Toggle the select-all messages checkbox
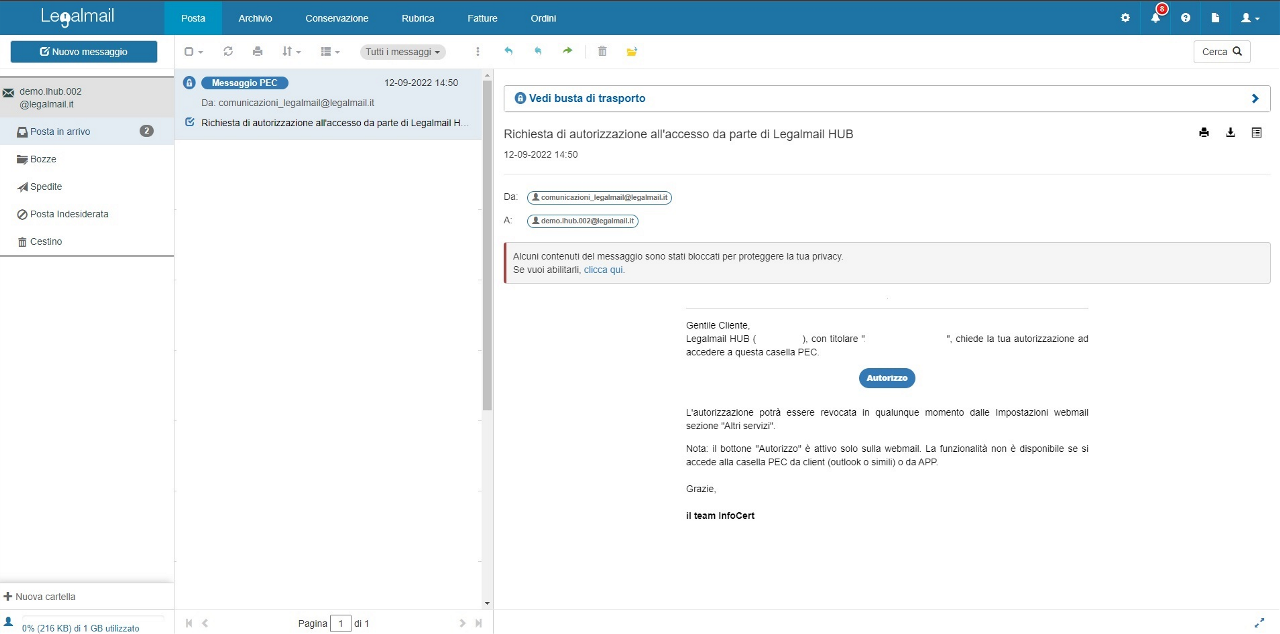This screenshot has width=1280, height=634. (x=189, y=51)
